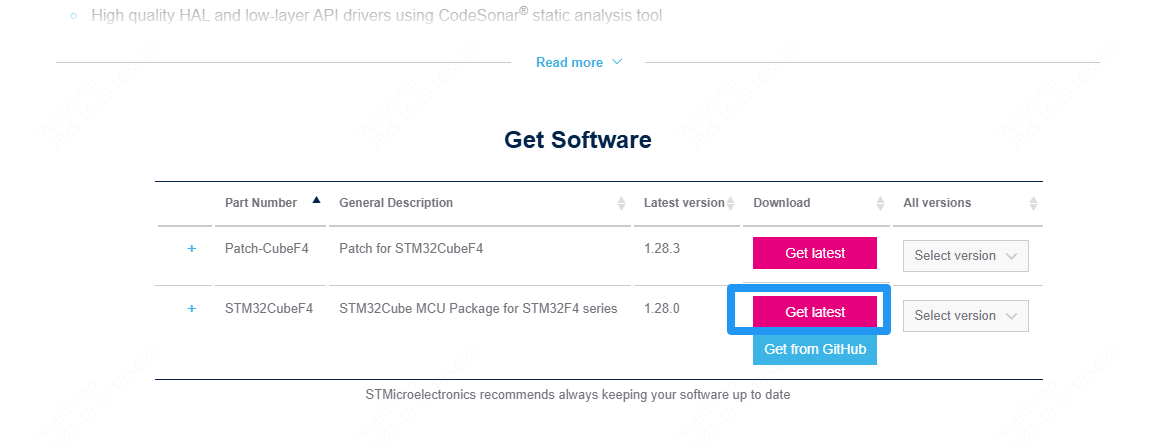This screenshot has width=1163, height=443.
Task: Open Select version dropdown for STM32CubeF4
Action: 965,316
